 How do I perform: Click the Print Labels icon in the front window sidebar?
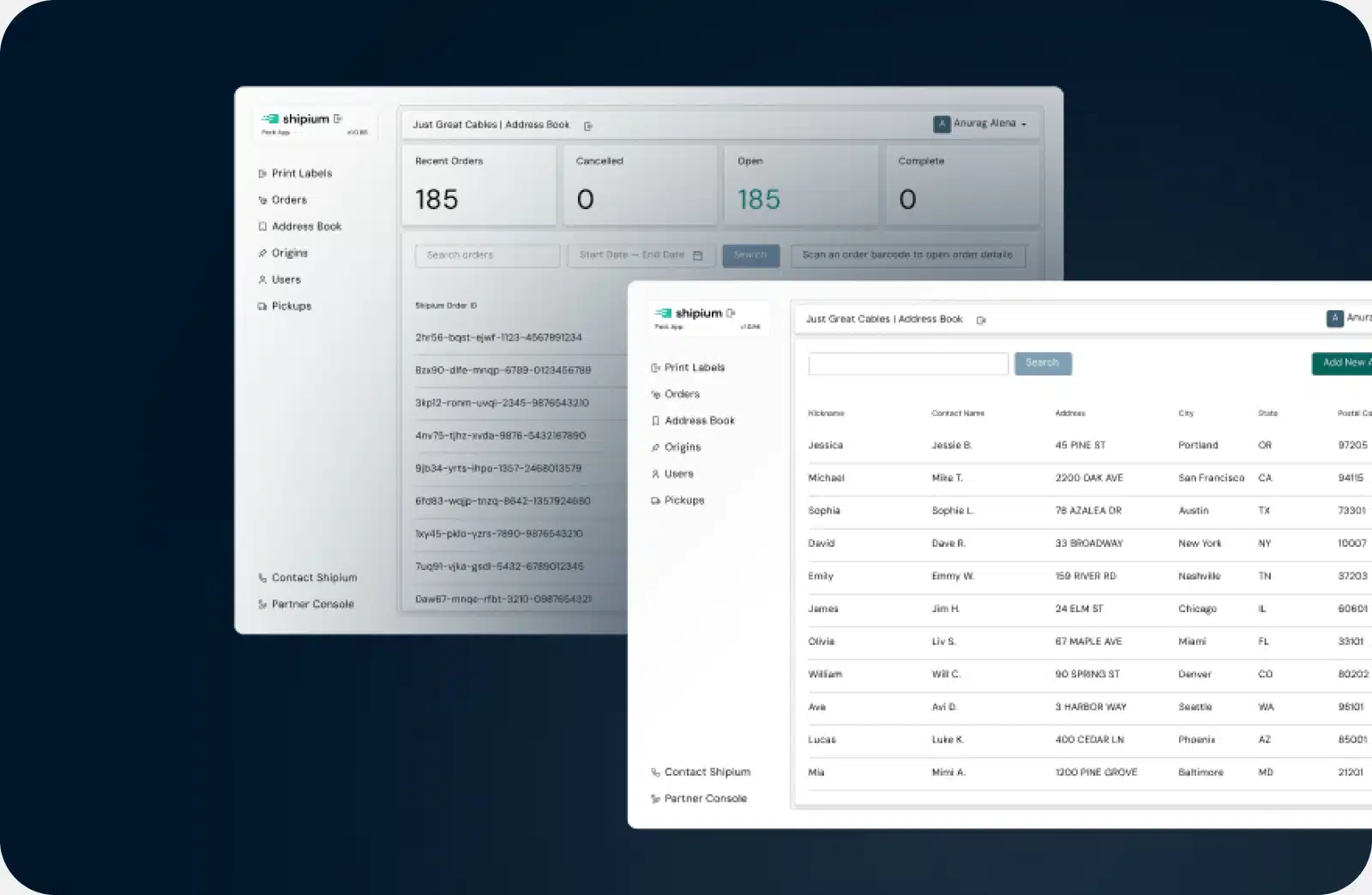655,368
